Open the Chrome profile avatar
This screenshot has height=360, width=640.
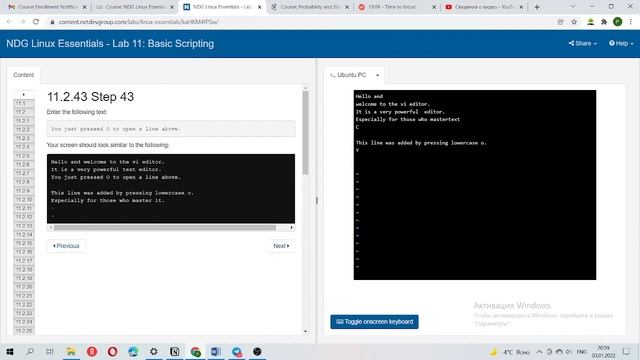coord(618,22)
